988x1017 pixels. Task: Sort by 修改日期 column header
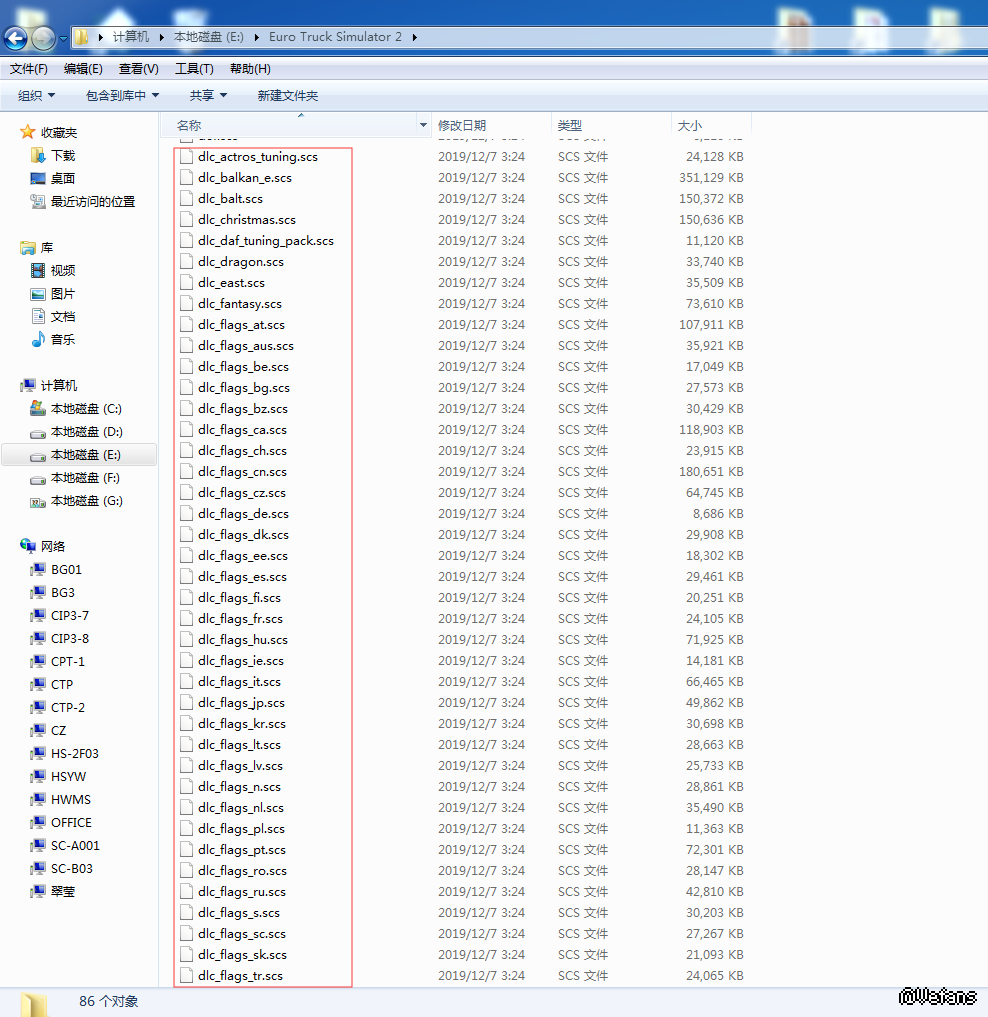point(462,126)
